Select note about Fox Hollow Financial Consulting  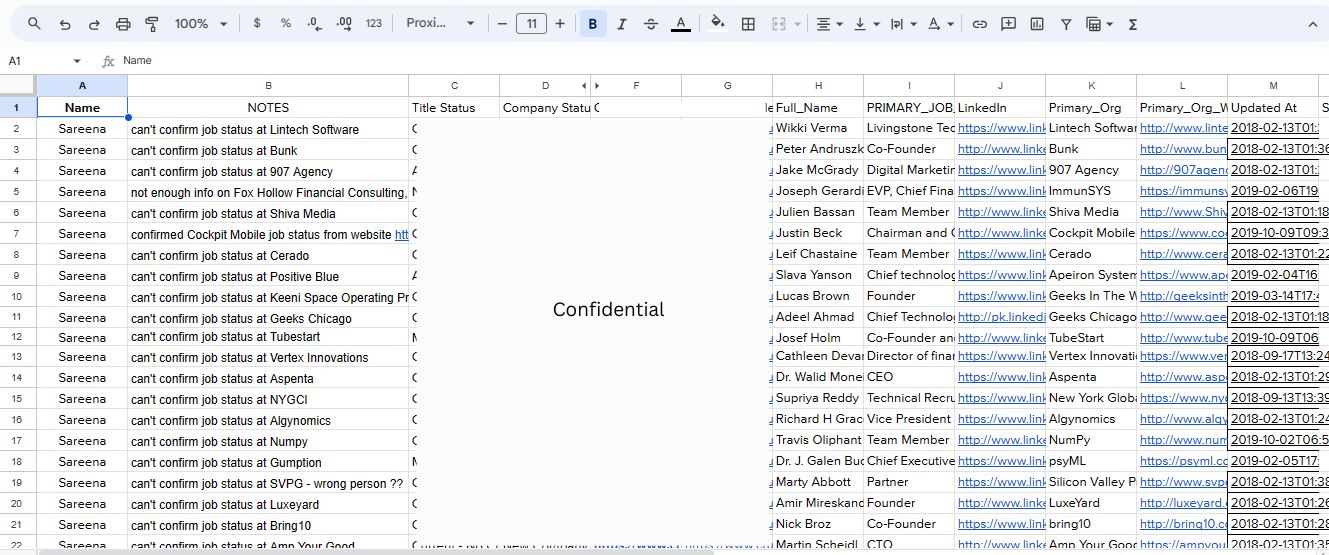pyautogui.click(x=268, y=192)
